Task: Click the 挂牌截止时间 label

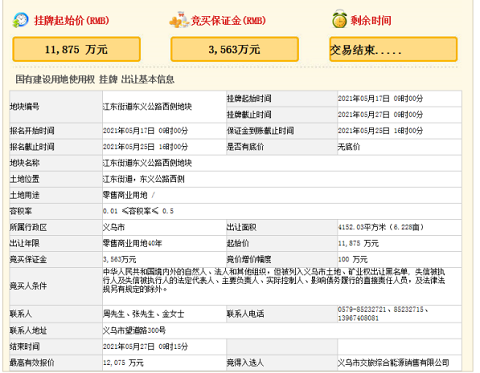Action: [x=249, y=115]
